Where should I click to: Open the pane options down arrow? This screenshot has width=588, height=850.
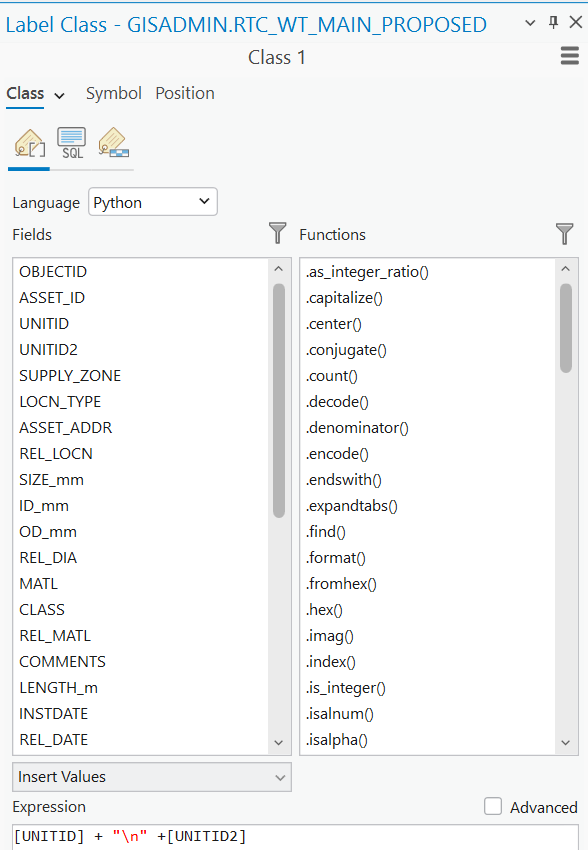531,23
